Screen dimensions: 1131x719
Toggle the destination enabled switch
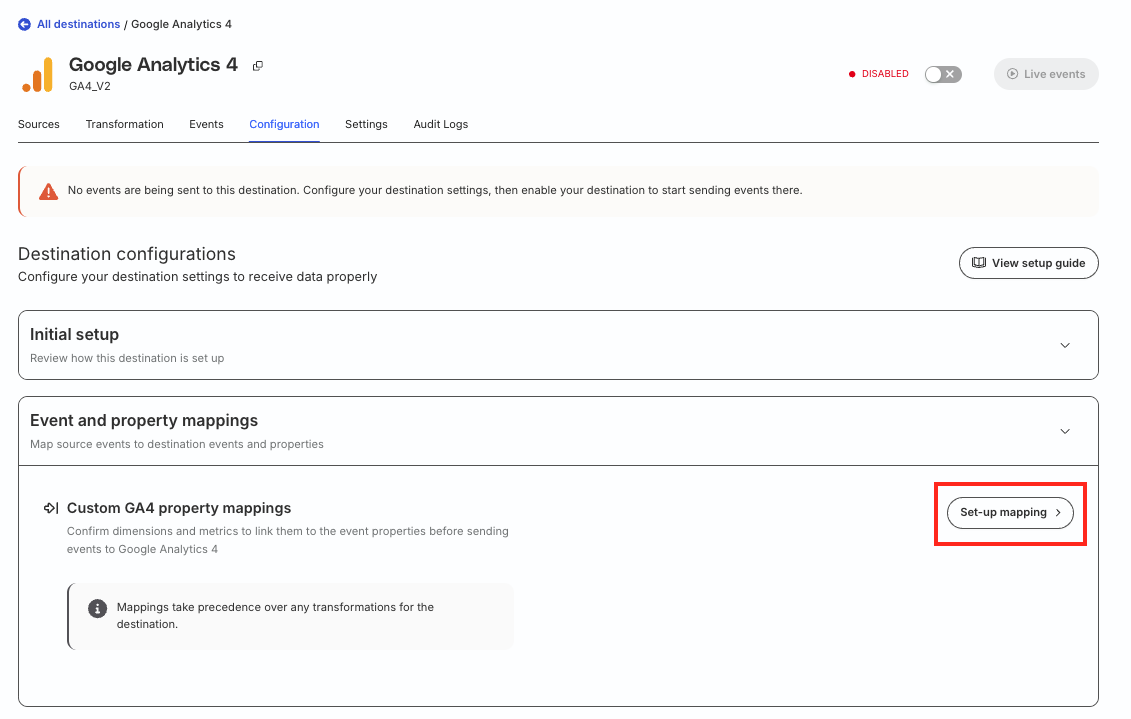coord(943,74)
